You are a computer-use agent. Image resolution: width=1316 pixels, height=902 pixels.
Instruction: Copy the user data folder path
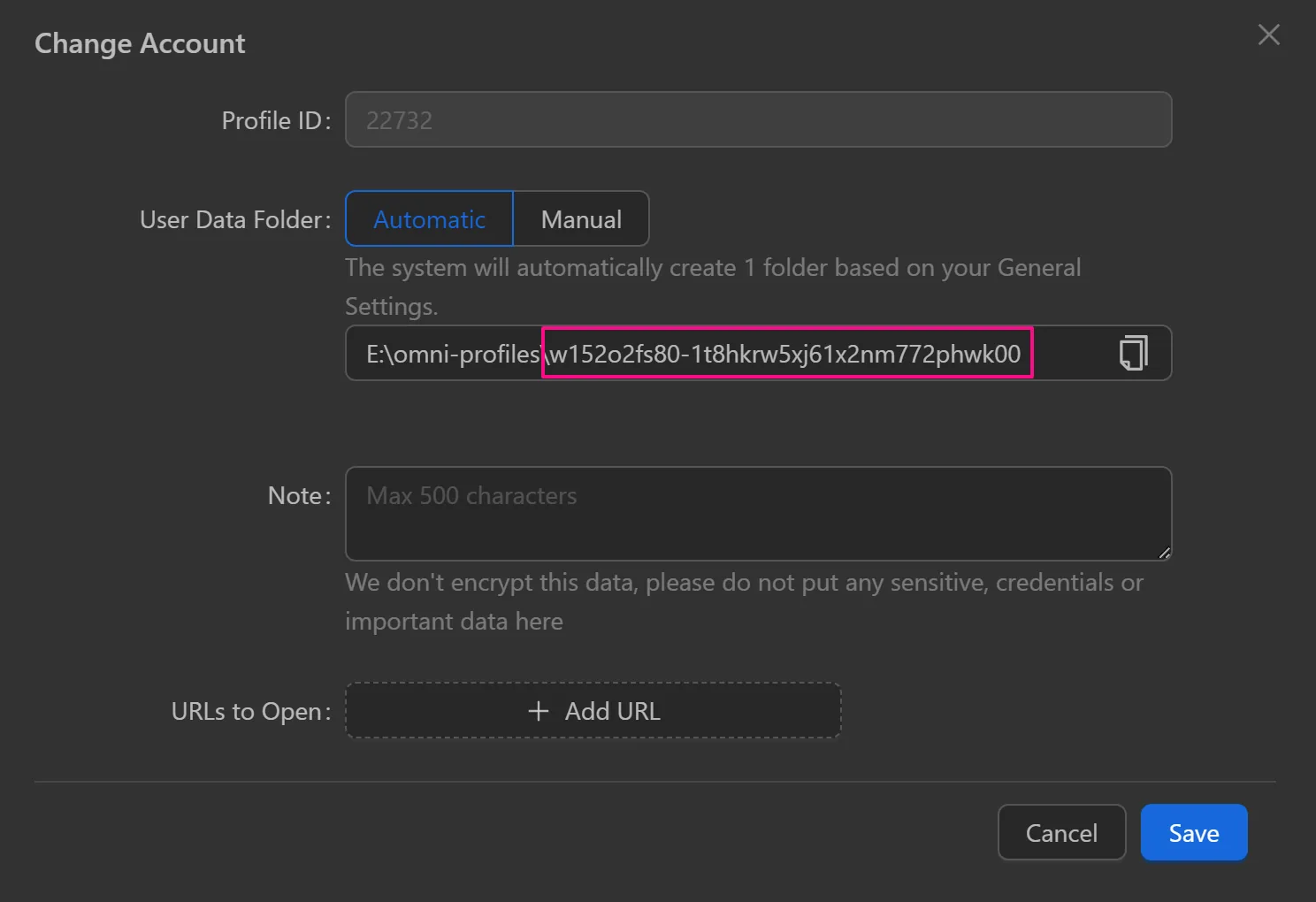(1133, 353)
